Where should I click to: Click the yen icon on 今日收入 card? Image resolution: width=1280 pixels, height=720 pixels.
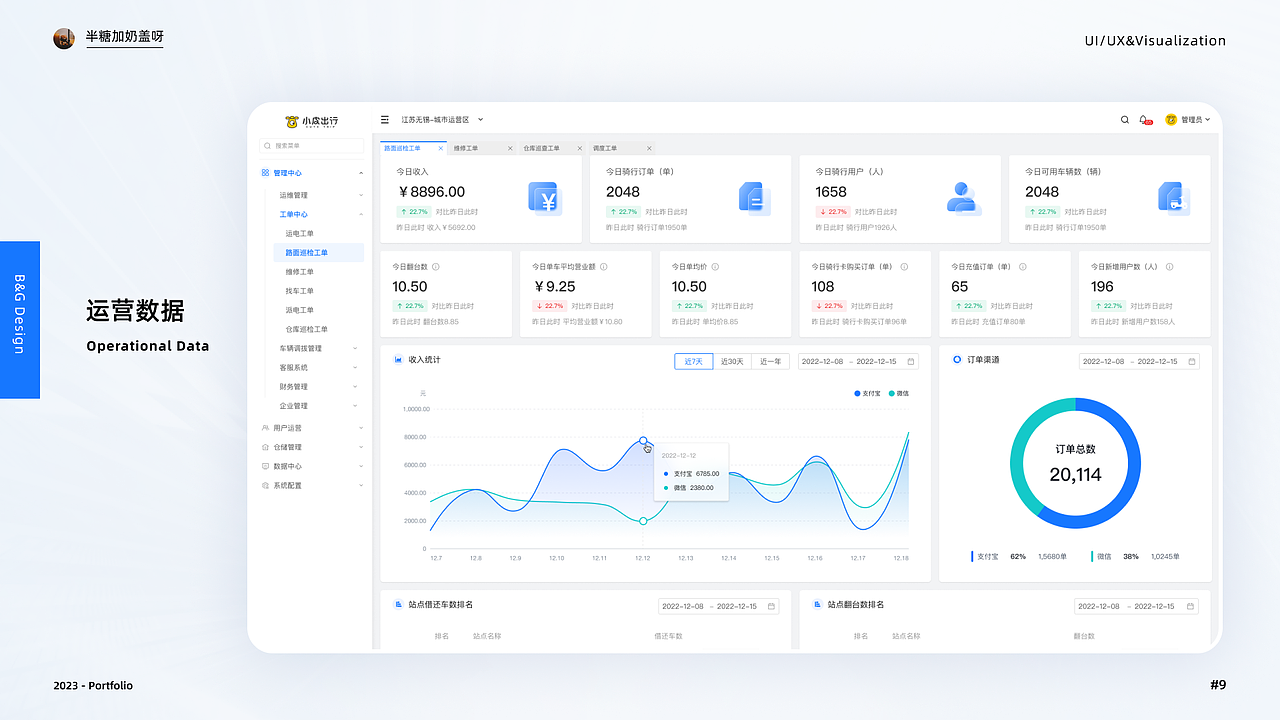click(545, 199)
